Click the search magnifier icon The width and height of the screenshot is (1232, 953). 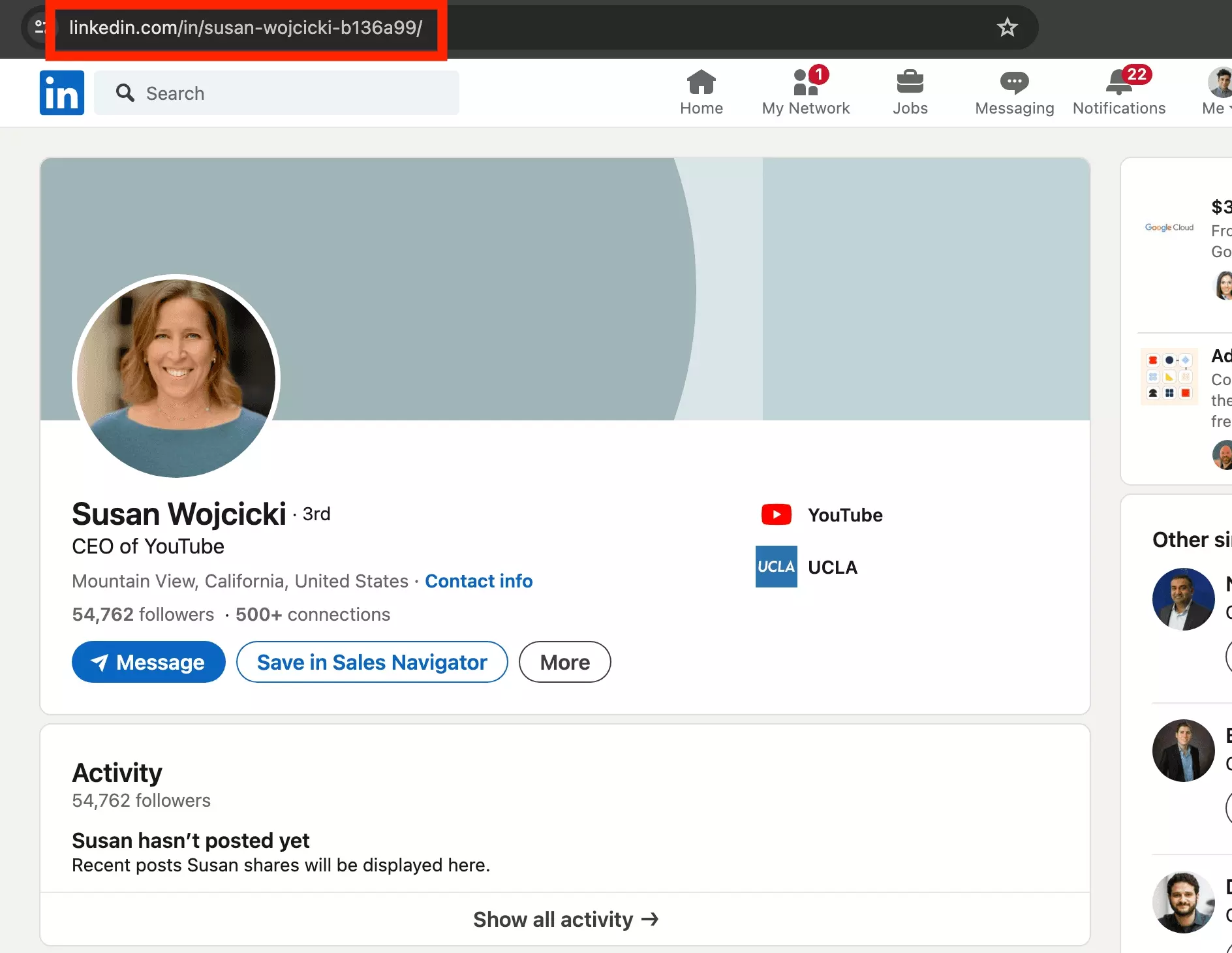tap(126, 93)
